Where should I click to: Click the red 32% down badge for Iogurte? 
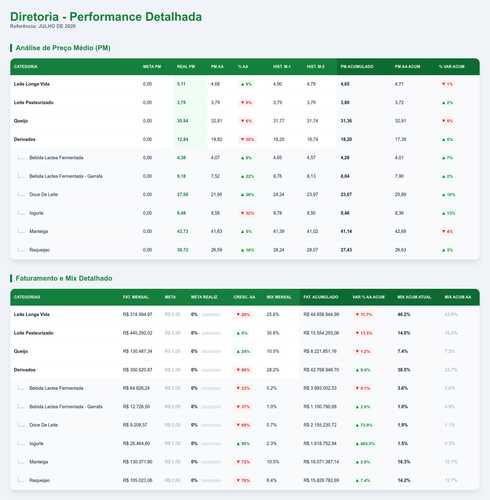tap(247, 213)
